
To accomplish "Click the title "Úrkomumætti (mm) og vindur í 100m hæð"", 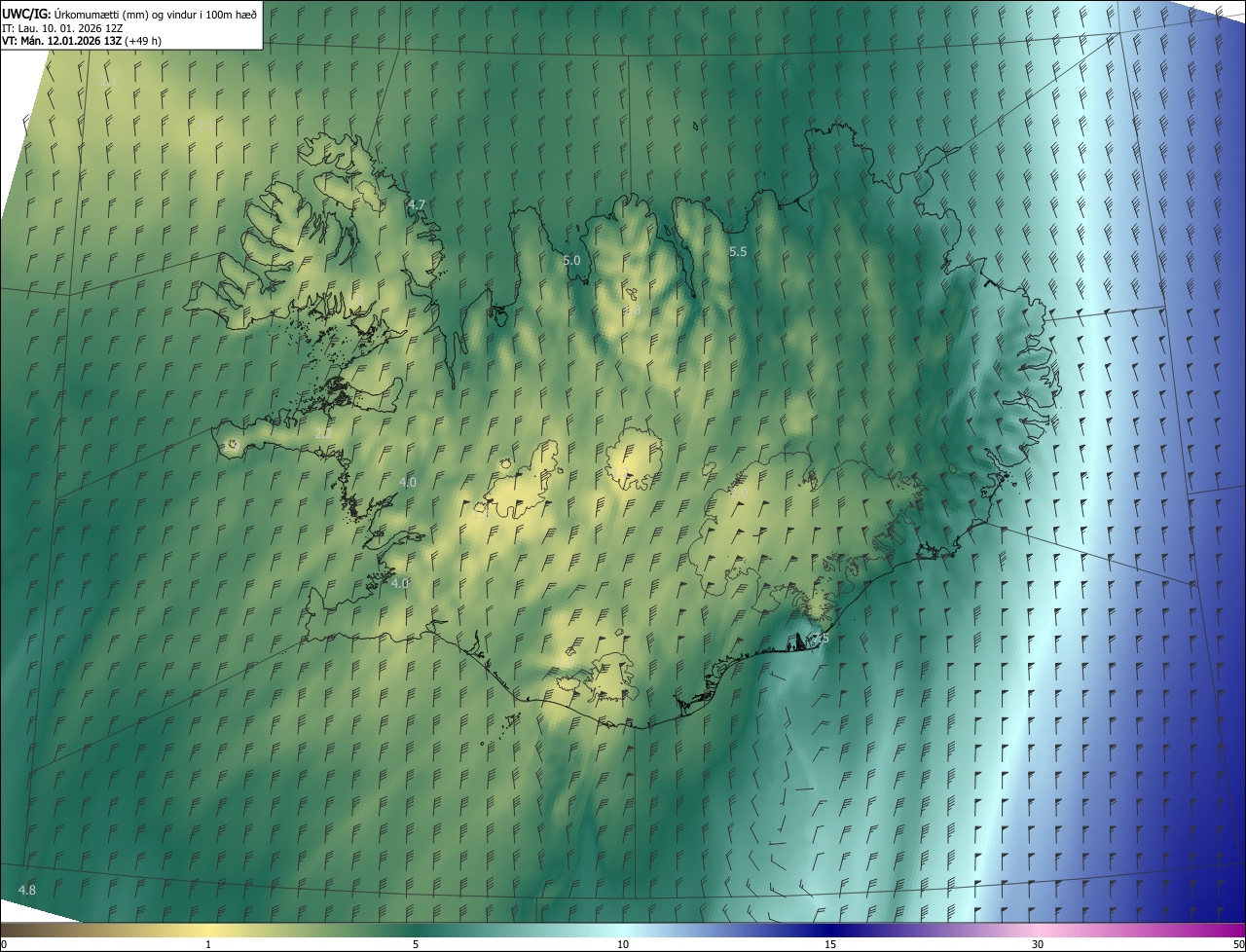I will click(157, 13).
